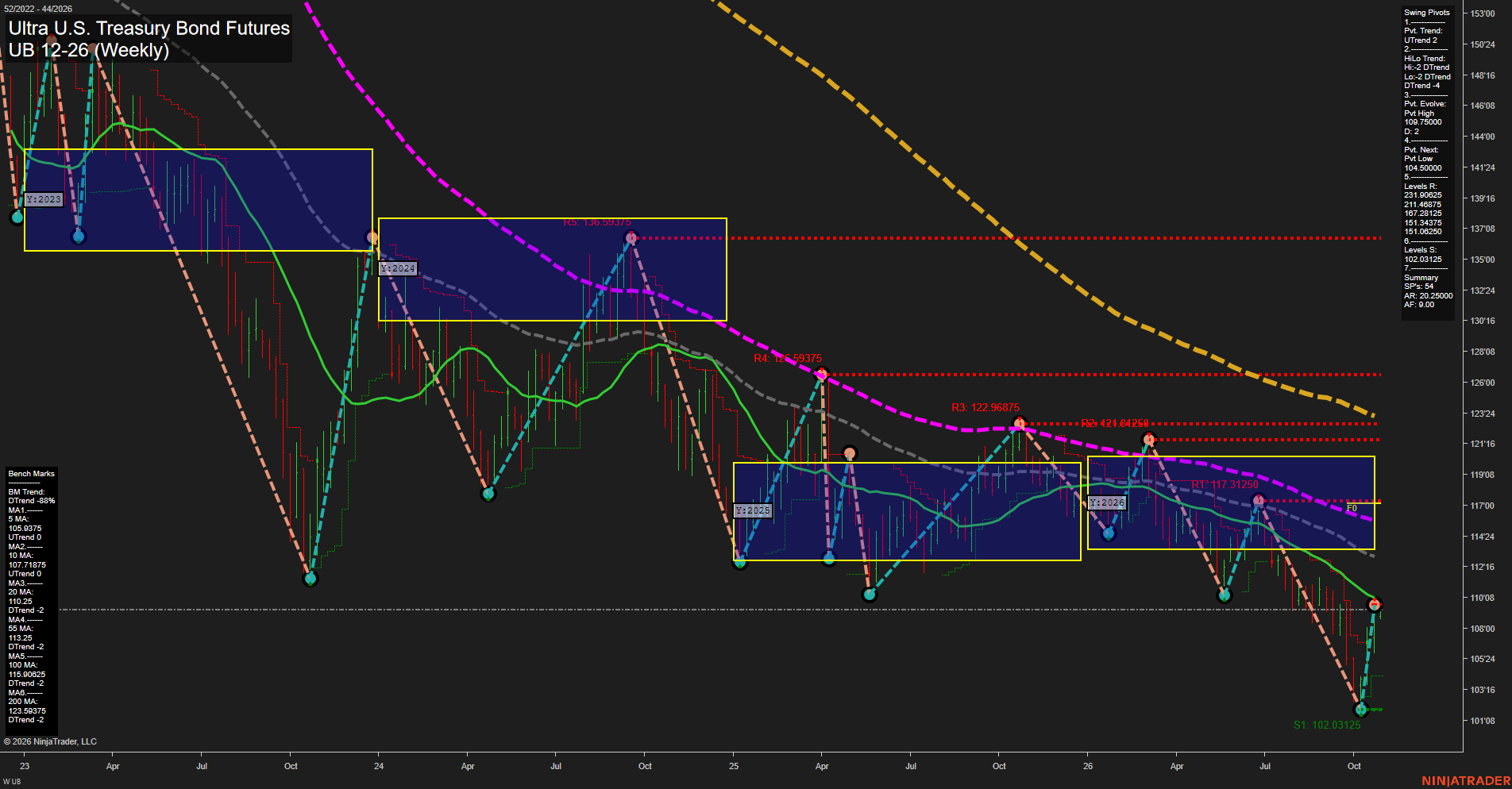
Task: Click the 167.28125 resistance level value
Action: pos(1423,214)
